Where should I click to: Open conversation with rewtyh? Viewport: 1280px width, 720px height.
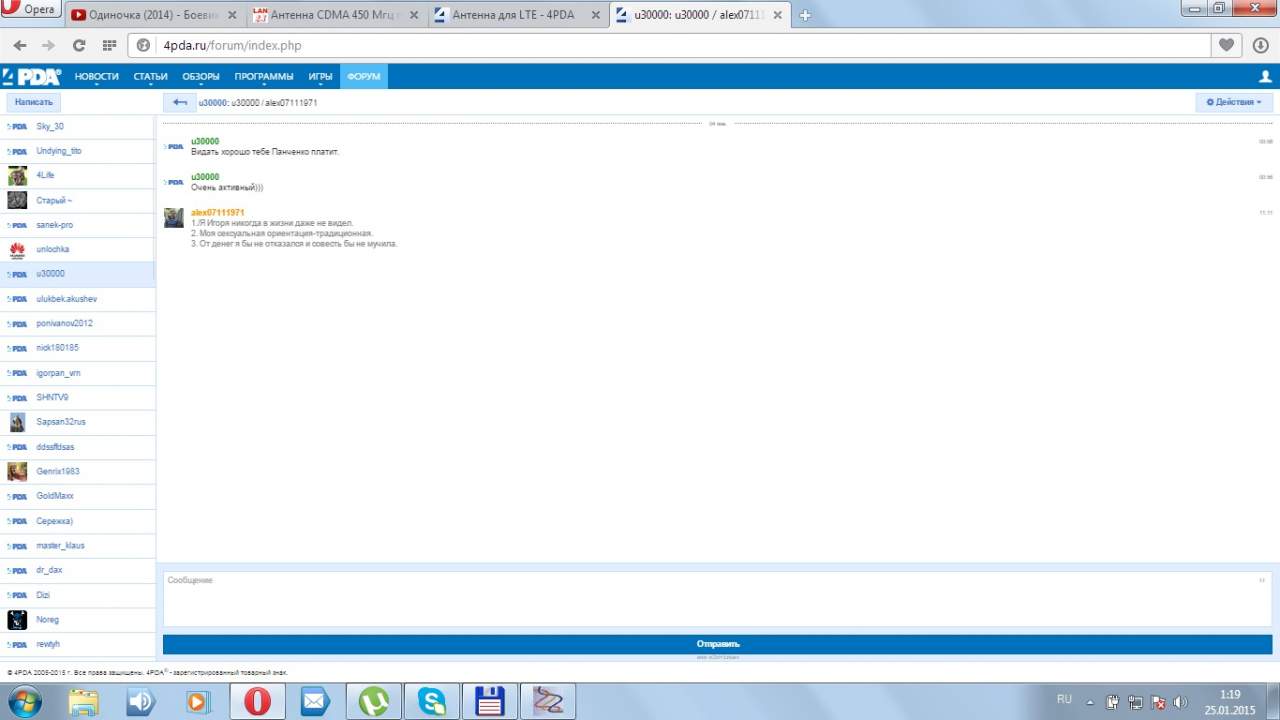point(77,644)
